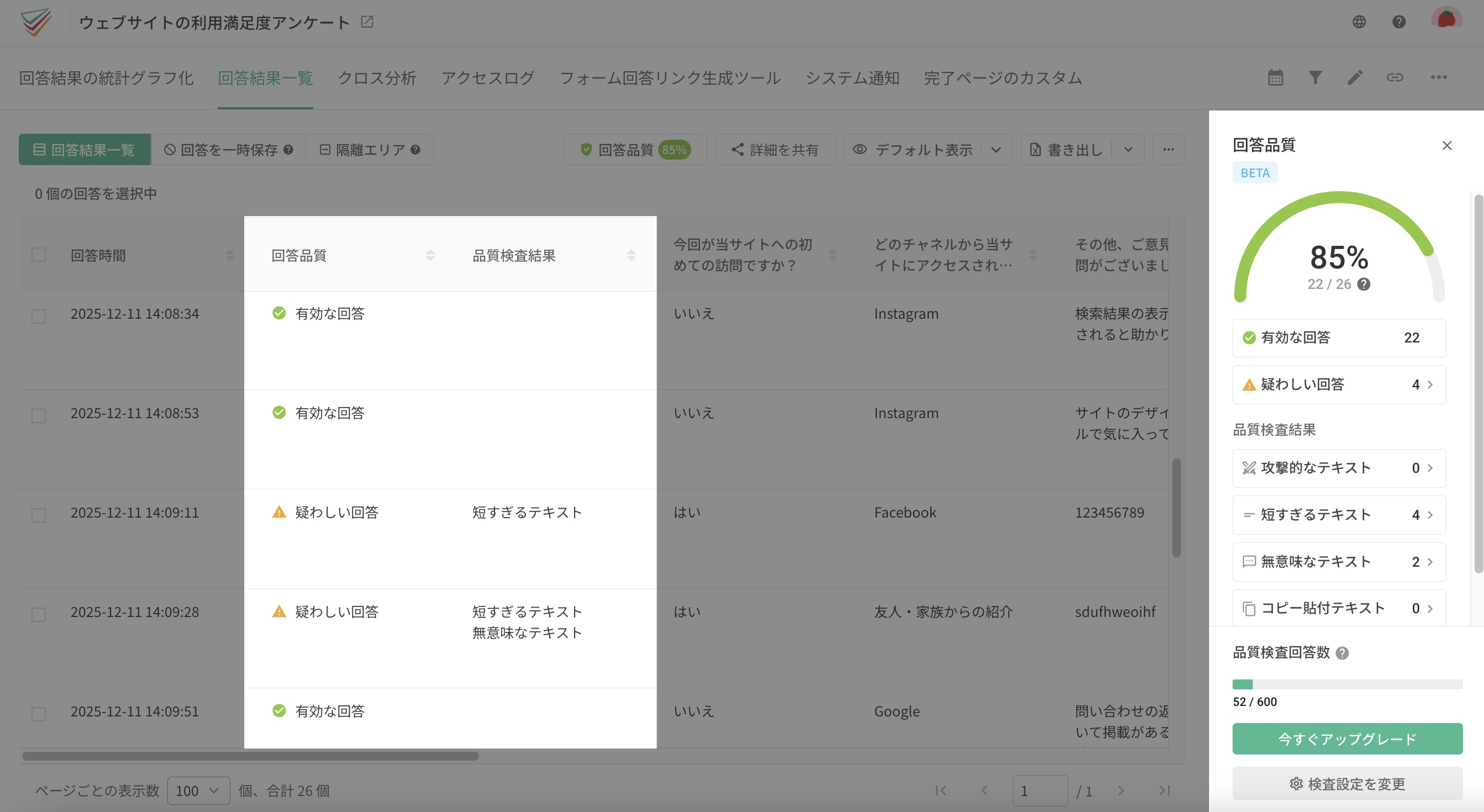
Task: Switch to クロス分析 tab
Action: (x=377, y=78)
